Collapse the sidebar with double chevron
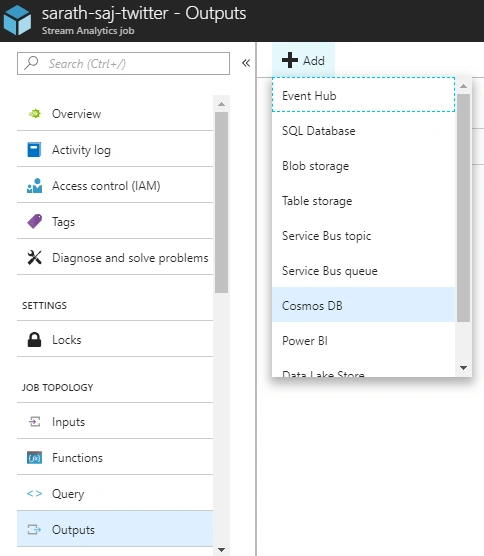This screenshot has height=556, width=484. tap(246, 63)
